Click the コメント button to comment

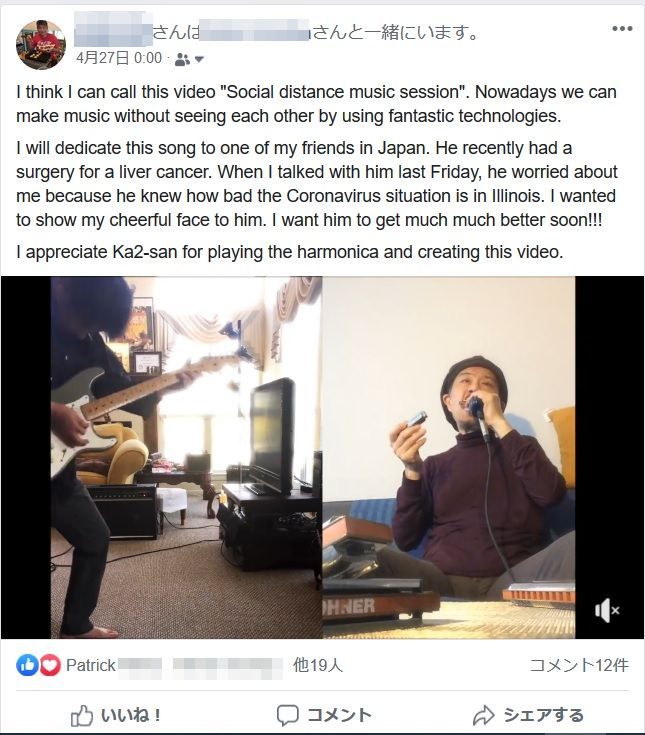[323, 714]
